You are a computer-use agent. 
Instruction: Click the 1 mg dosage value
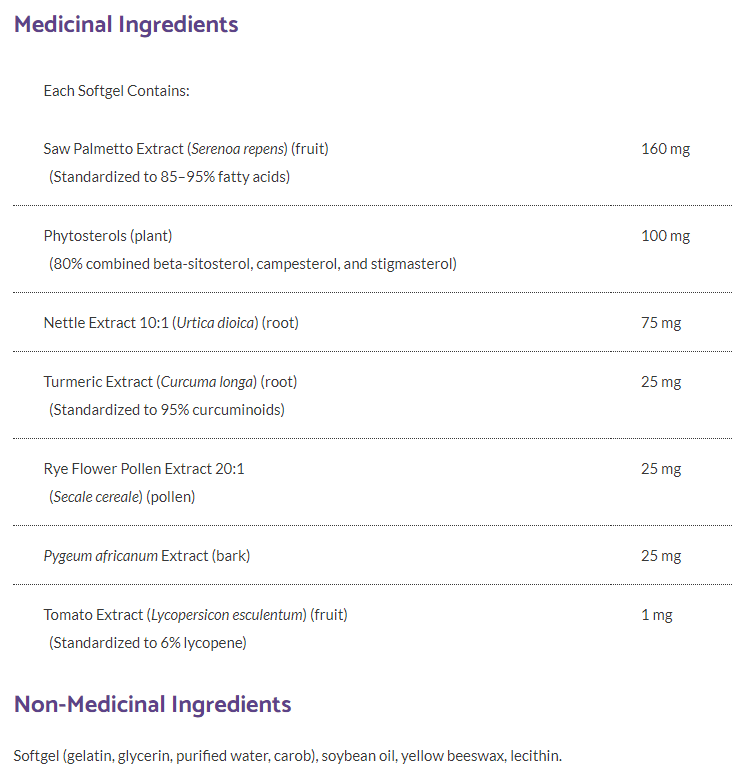click(657, 615)
